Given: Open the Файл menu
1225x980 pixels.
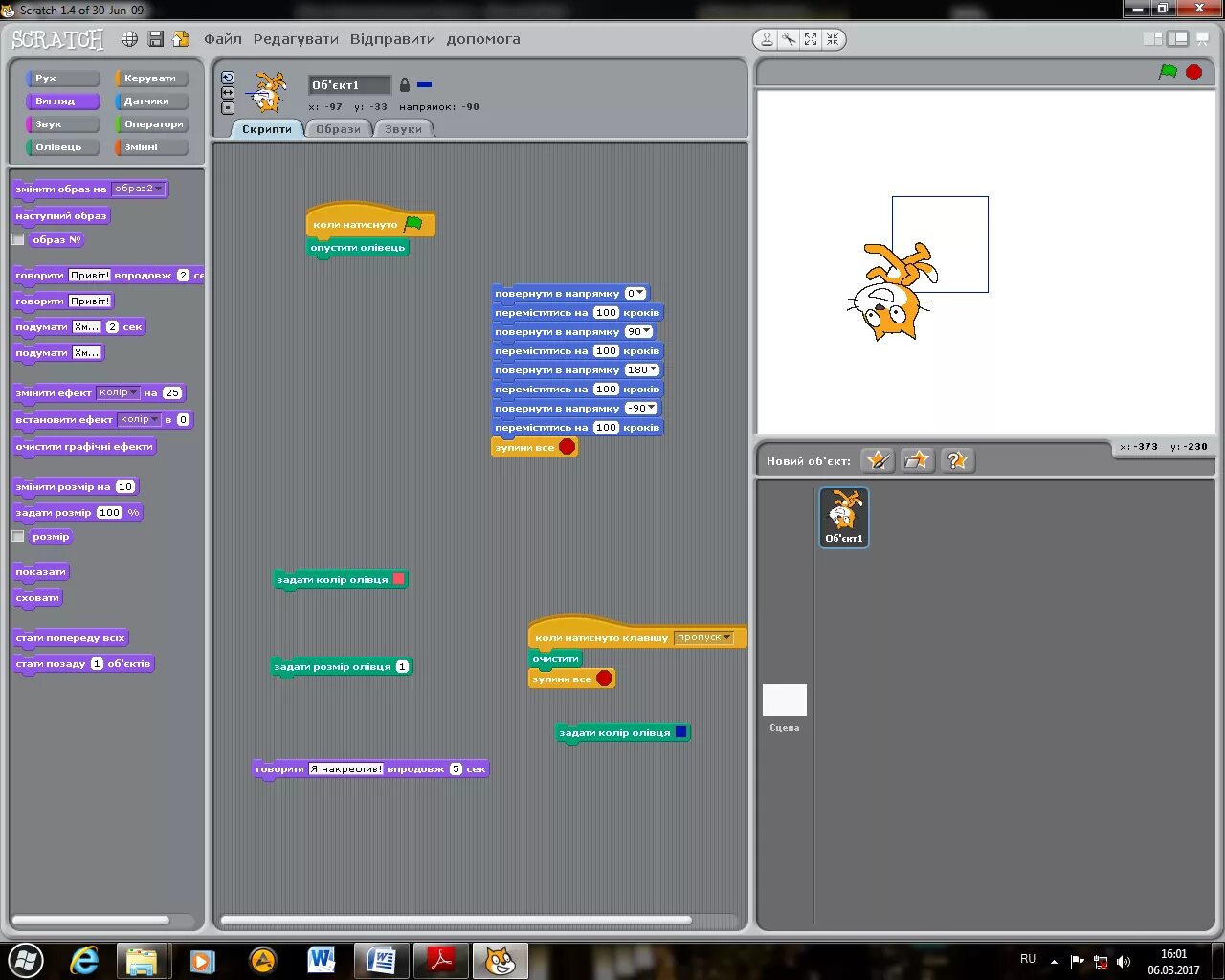Looking at the screenshot, I should [x=223, y=39].
